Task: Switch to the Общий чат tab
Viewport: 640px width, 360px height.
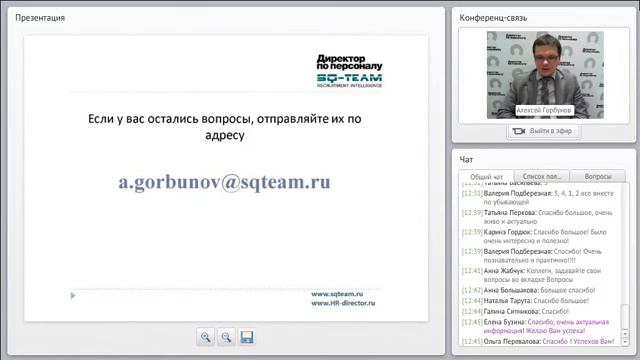Action: click(486, 177)
